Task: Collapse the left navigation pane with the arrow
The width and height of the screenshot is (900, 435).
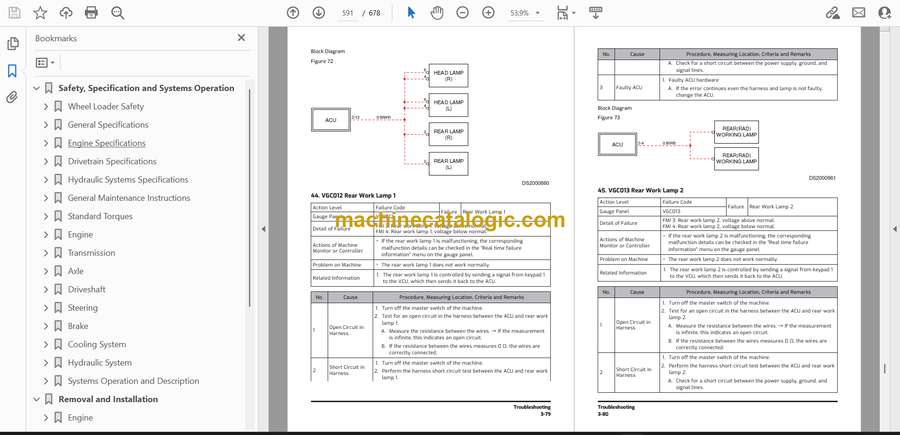Action: [263, 229]
